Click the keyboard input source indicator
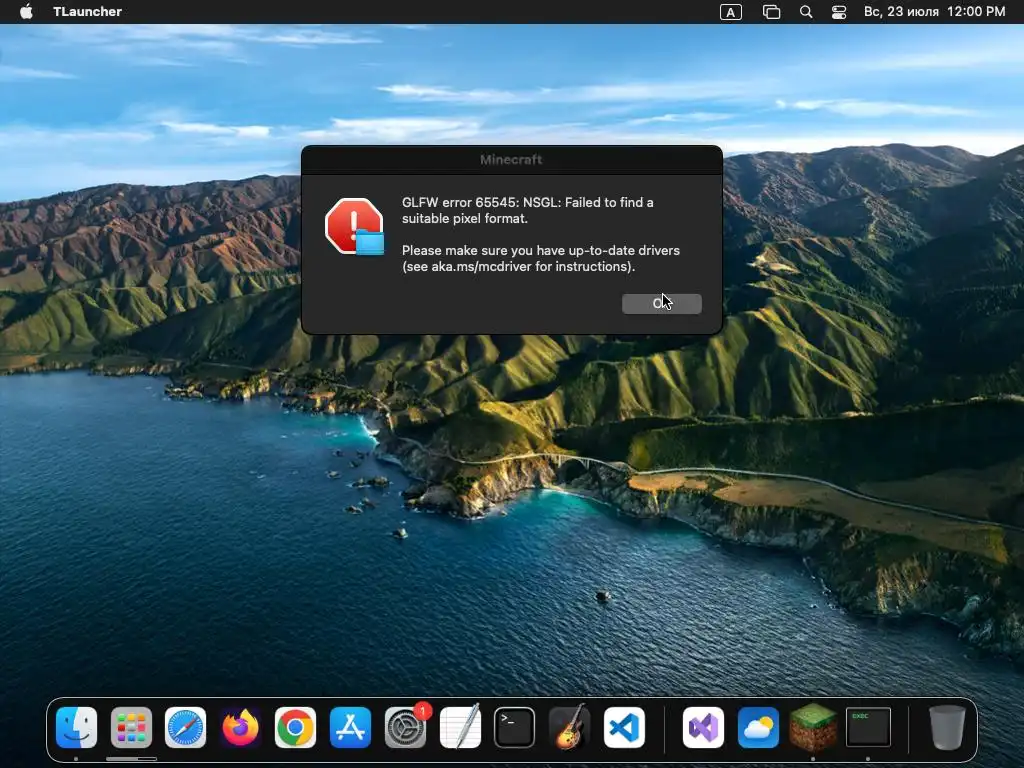The image size is (1024, 768). coord(730,12)
